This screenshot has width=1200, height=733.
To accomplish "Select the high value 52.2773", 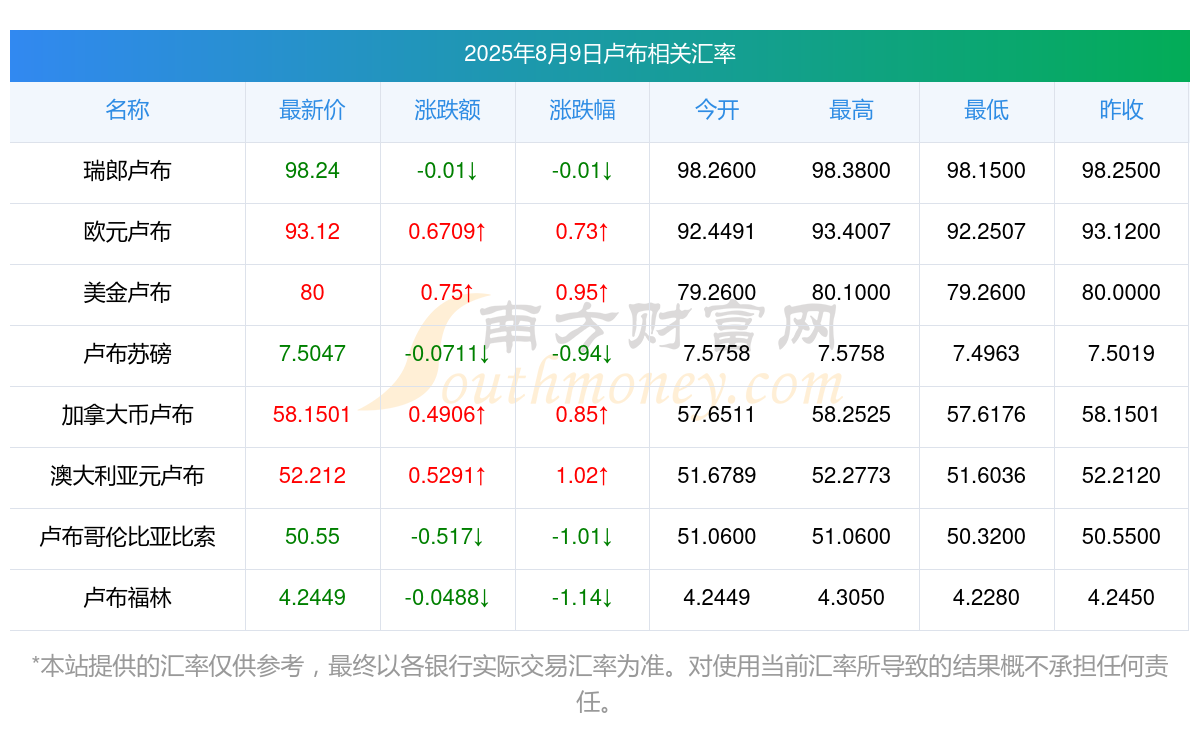I will (x=851, y=476).
